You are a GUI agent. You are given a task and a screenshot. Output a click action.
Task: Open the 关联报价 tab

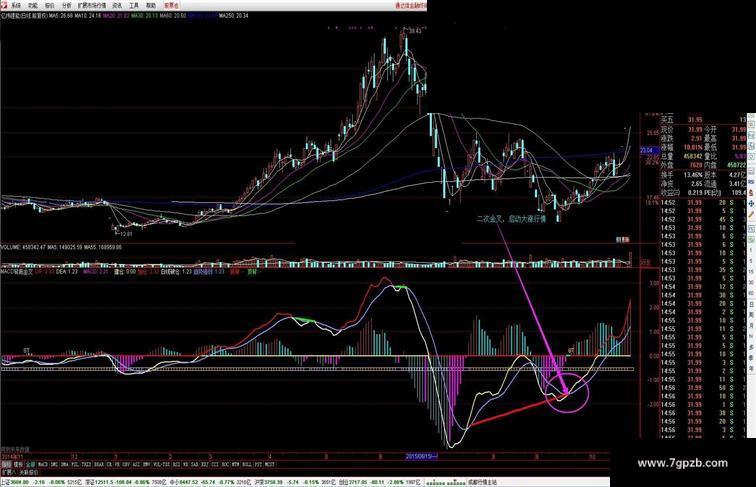pos(28,472)
